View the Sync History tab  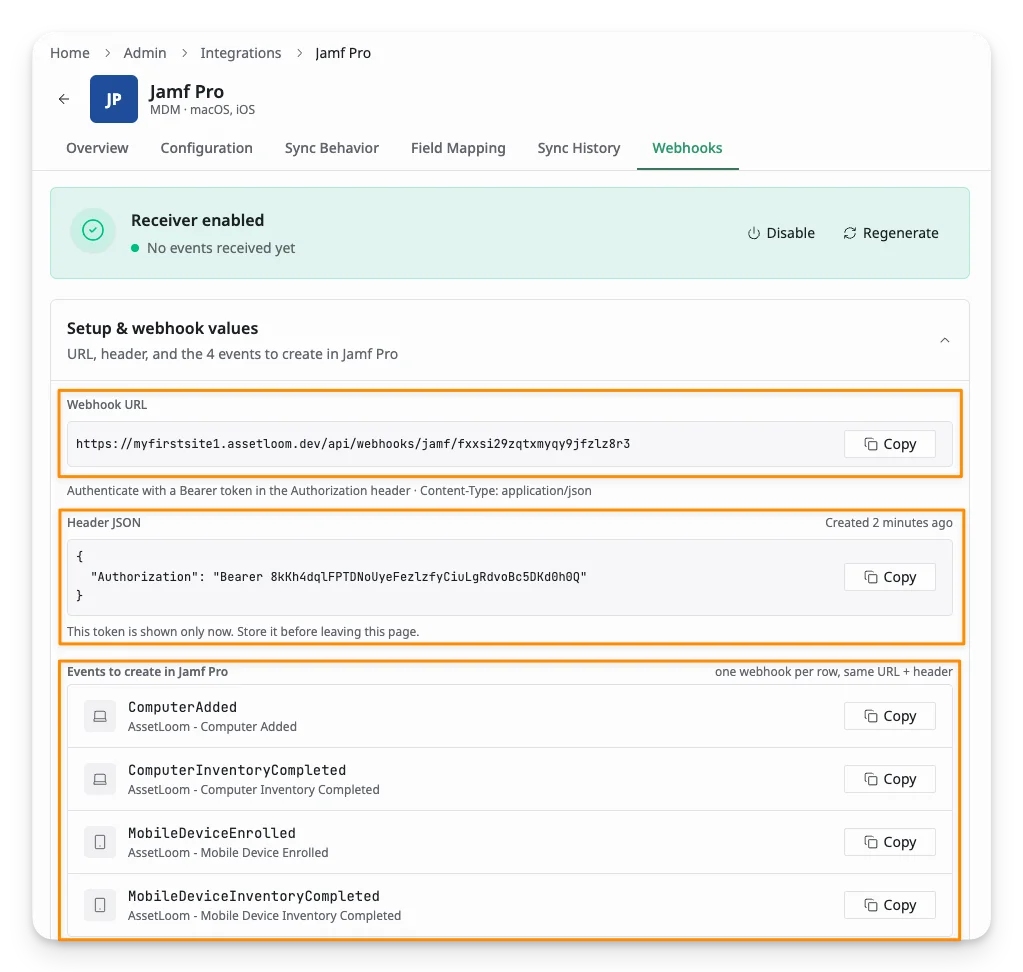click(x=579, y=148)
